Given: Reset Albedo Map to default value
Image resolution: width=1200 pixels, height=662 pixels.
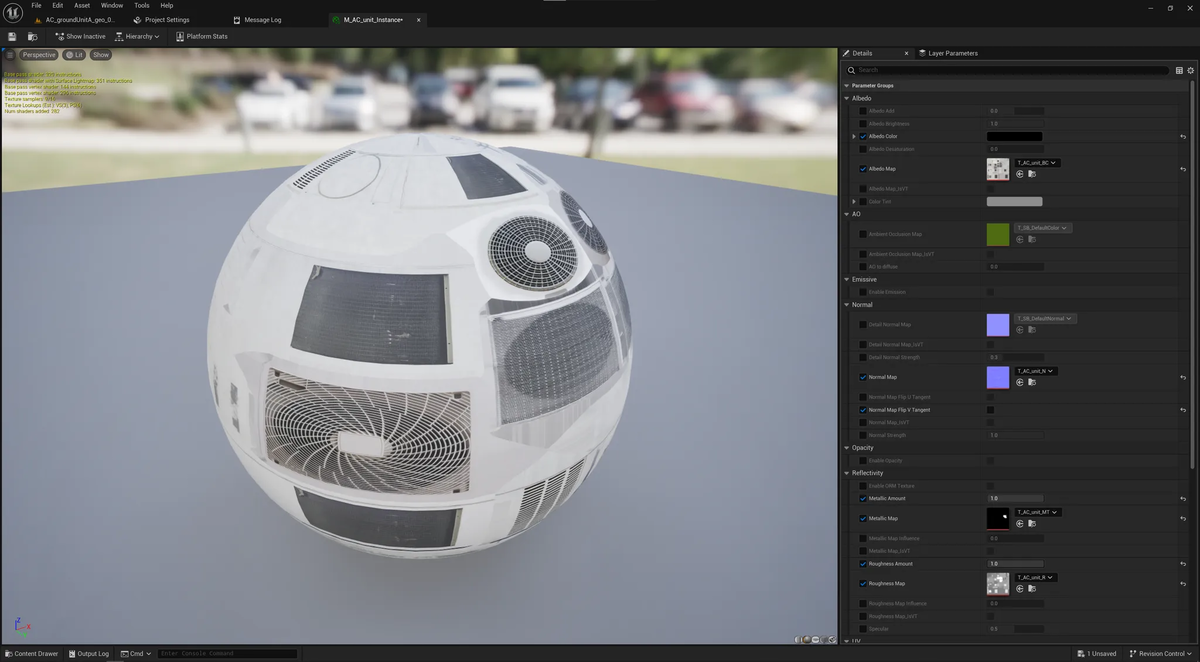Looking at the screenshot, I should click(1183, 169).
